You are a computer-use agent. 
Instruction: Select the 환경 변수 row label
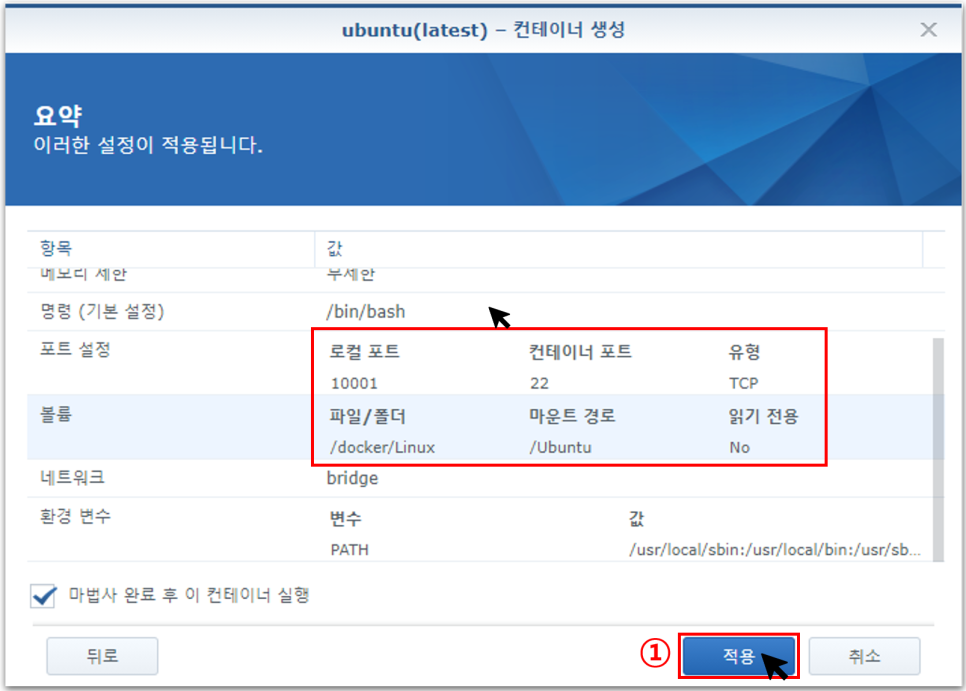click(75, 515)
